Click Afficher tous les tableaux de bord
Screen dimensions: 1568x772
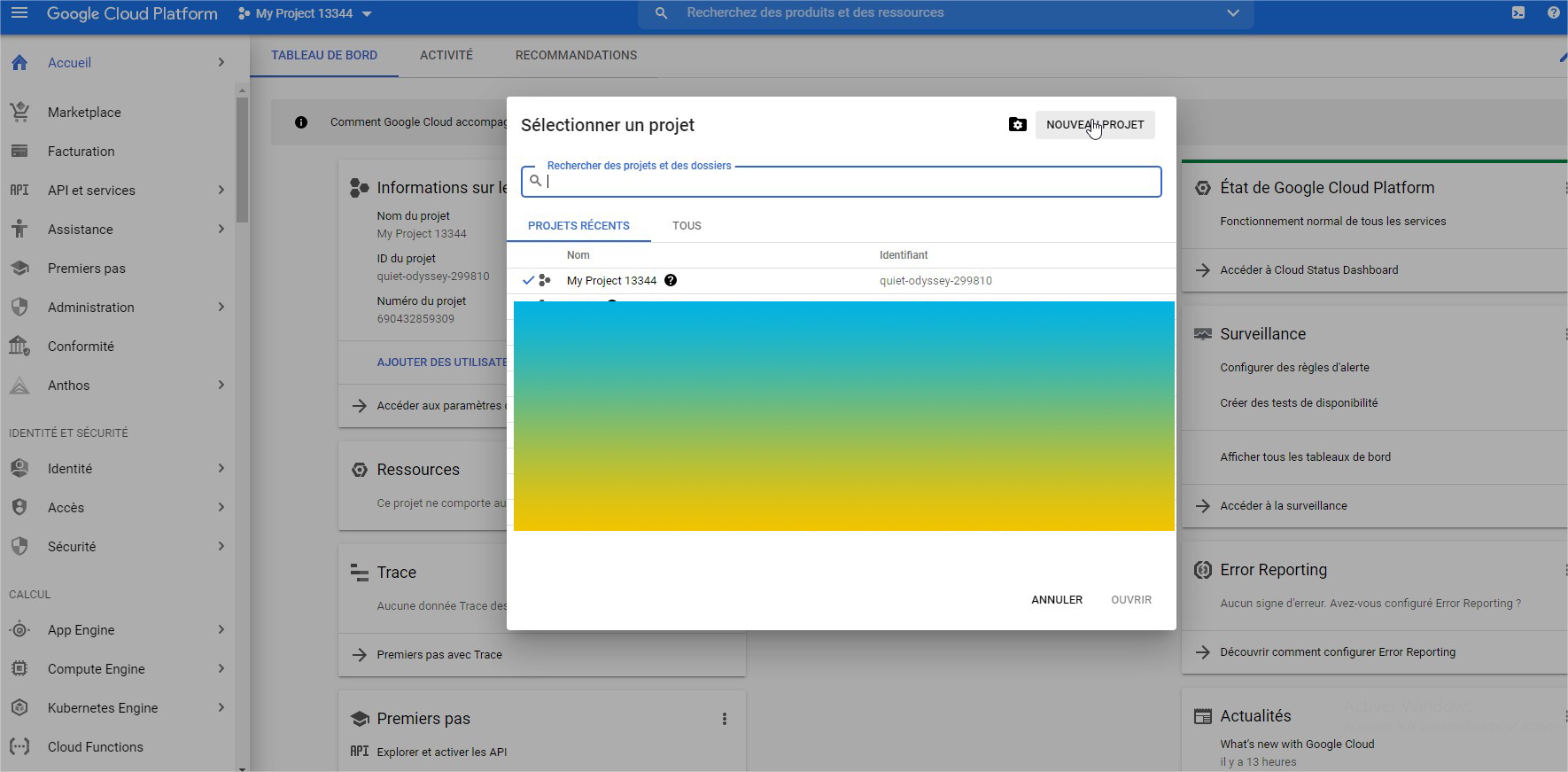(x=1305, y=457)
